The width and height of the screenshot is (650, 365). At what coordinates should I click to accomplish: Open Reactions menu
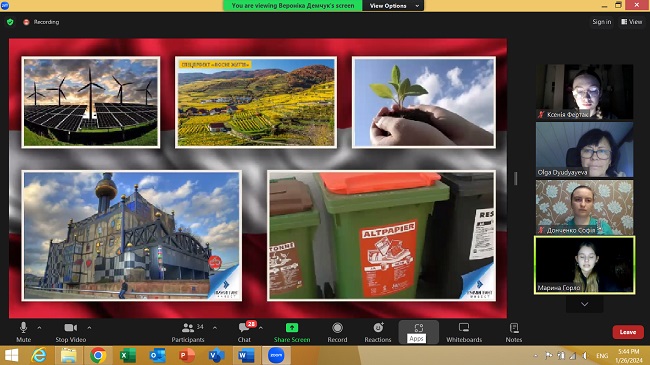(378, 332)
